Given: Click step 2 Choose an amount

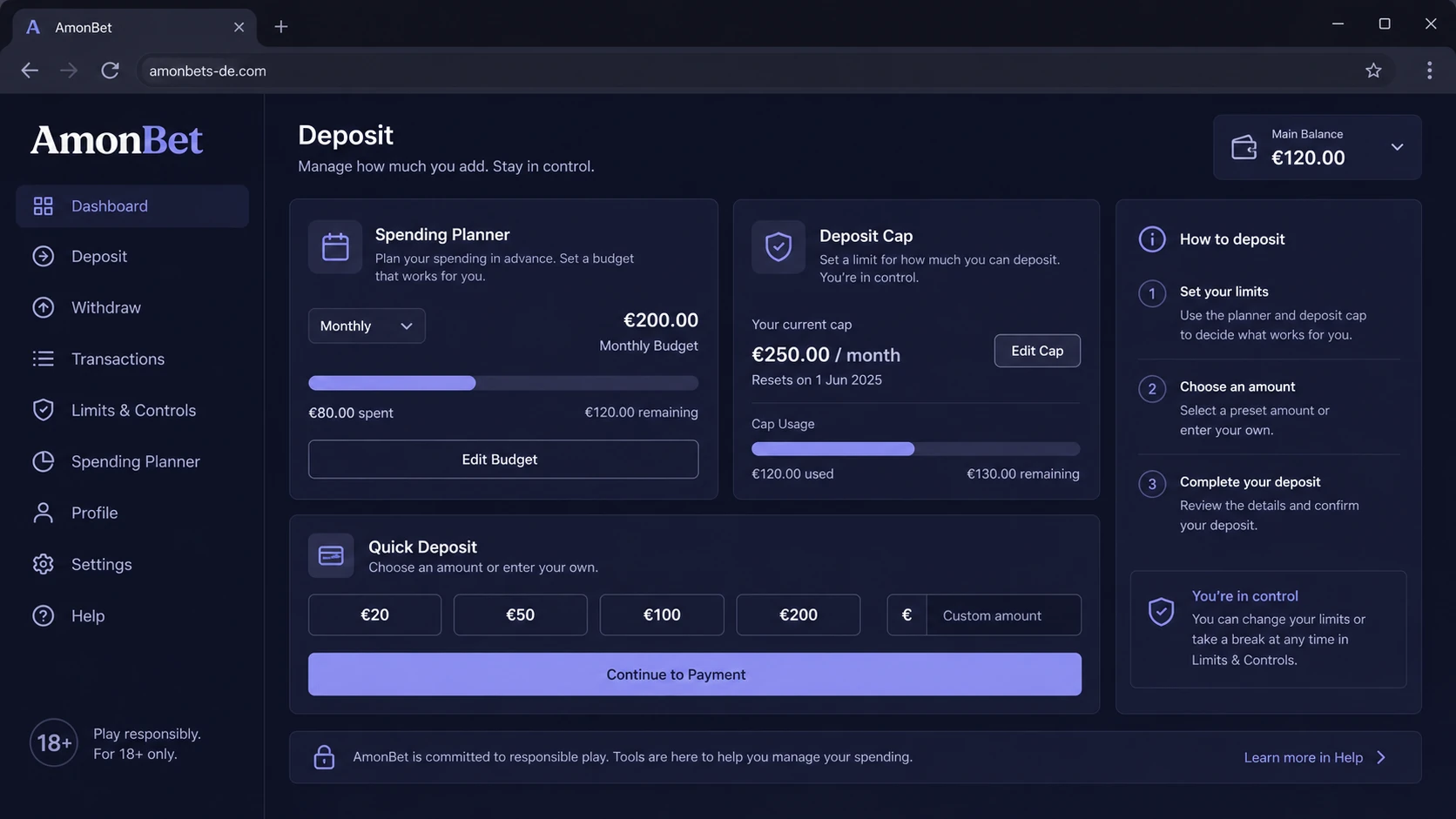Looking at the screenshot, I should coord(1270,407).
